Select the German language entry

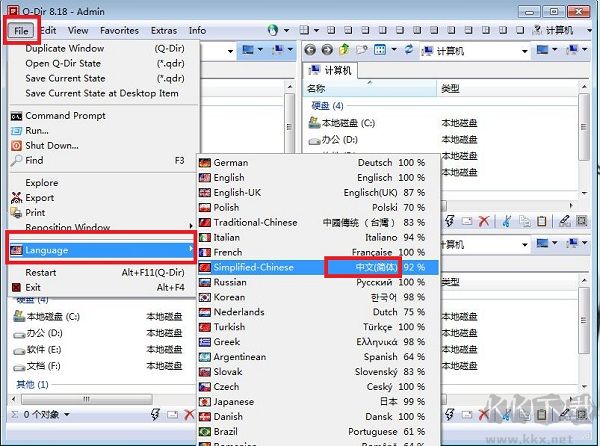pos(318,163)
